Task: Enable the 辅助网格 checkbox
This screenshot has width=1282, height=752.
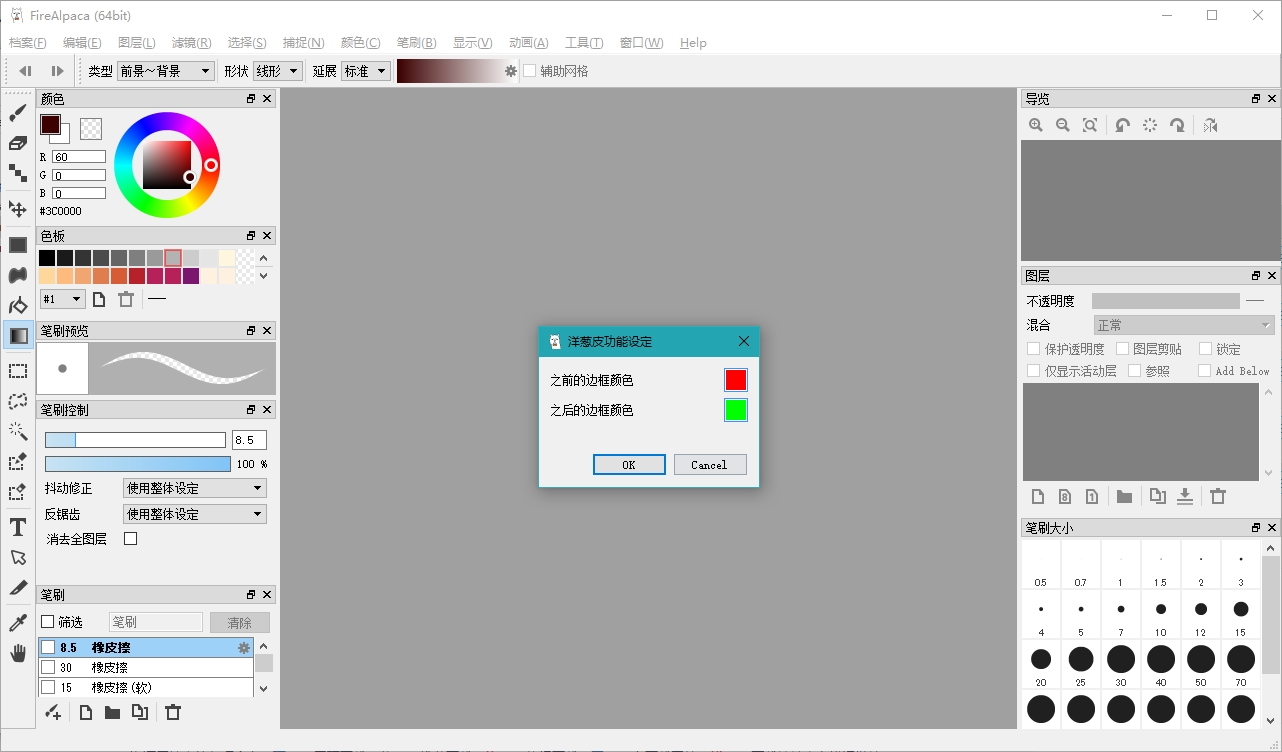Action: 530,71
